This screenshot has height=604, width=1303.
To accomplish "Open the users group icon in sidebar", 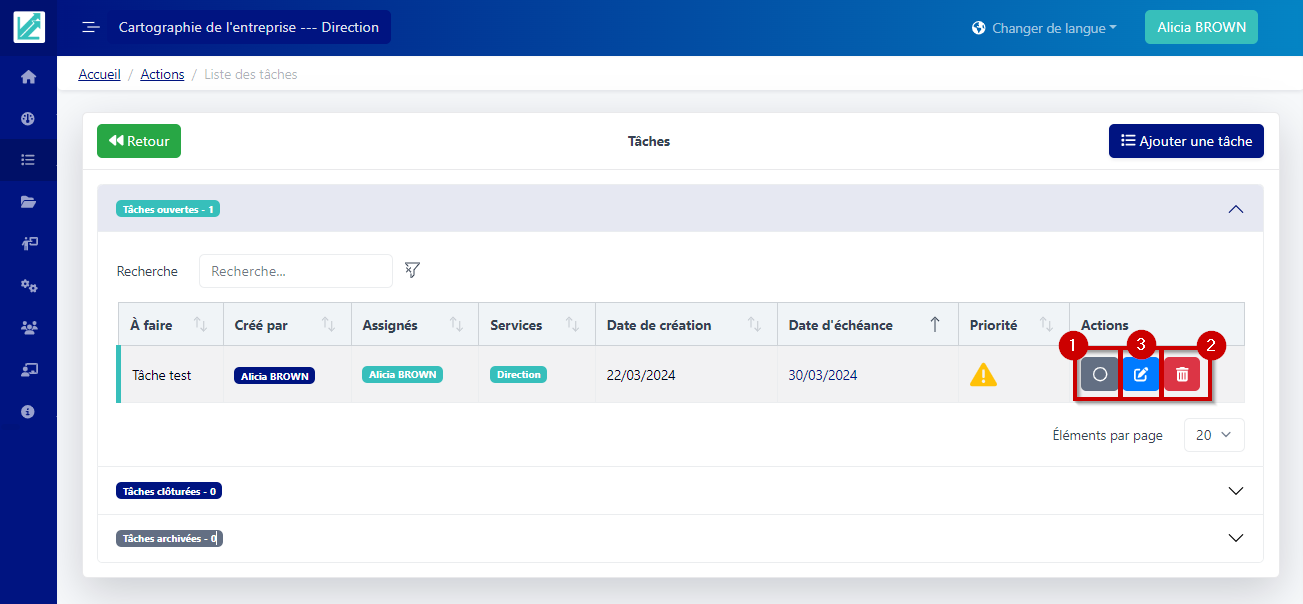I will click(28, 327).
